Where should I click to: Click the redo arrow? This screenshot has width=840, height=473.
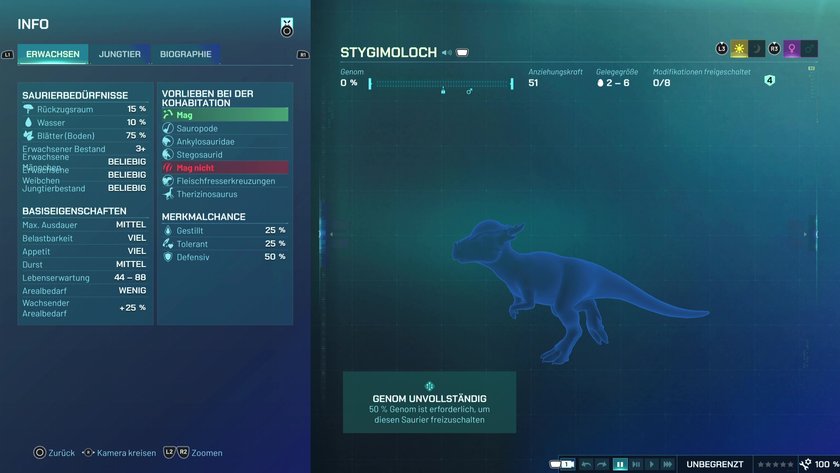pyautogui.click(x=602, y=464)
